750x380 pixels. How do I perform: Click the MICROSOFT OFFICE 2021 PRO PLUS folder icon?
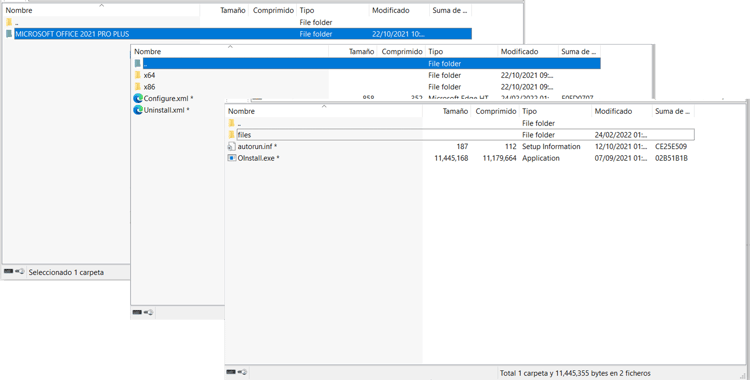(x=9, y=34)
